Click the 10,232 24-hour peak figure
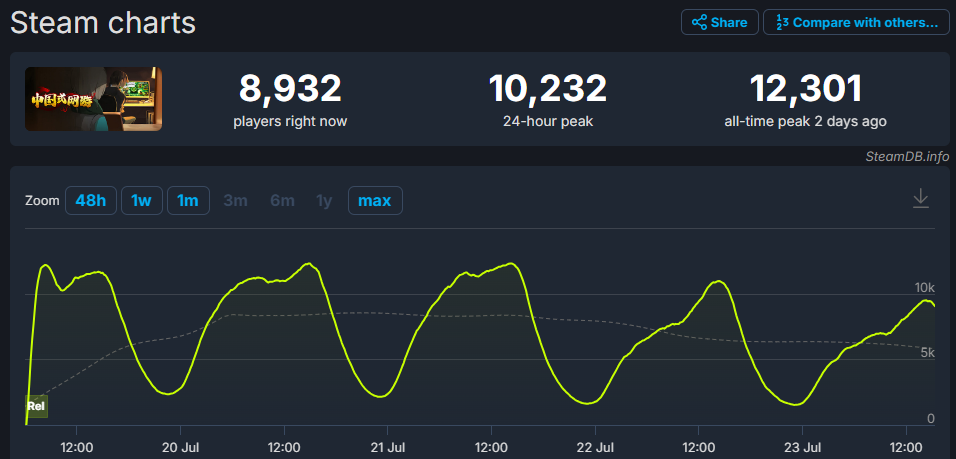 (548, 89)
